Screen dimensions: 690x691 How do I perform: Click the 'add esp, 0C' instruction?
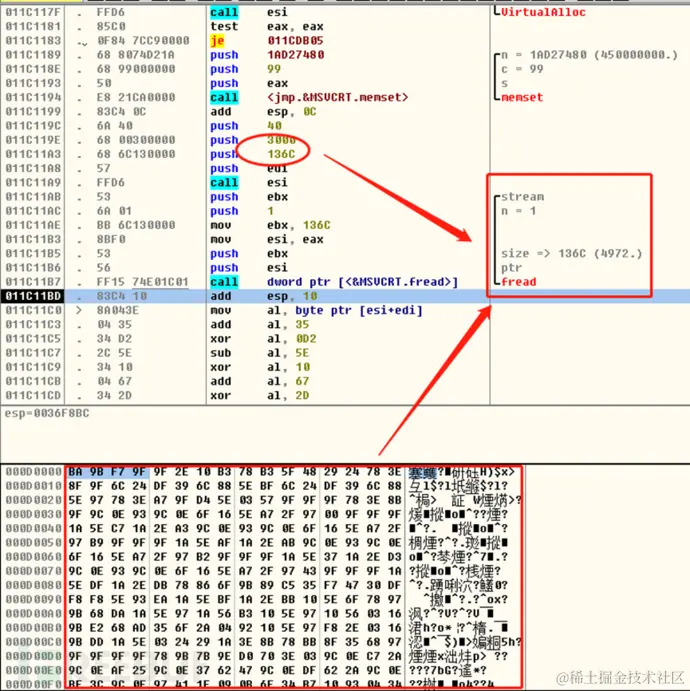coord(263,111)
